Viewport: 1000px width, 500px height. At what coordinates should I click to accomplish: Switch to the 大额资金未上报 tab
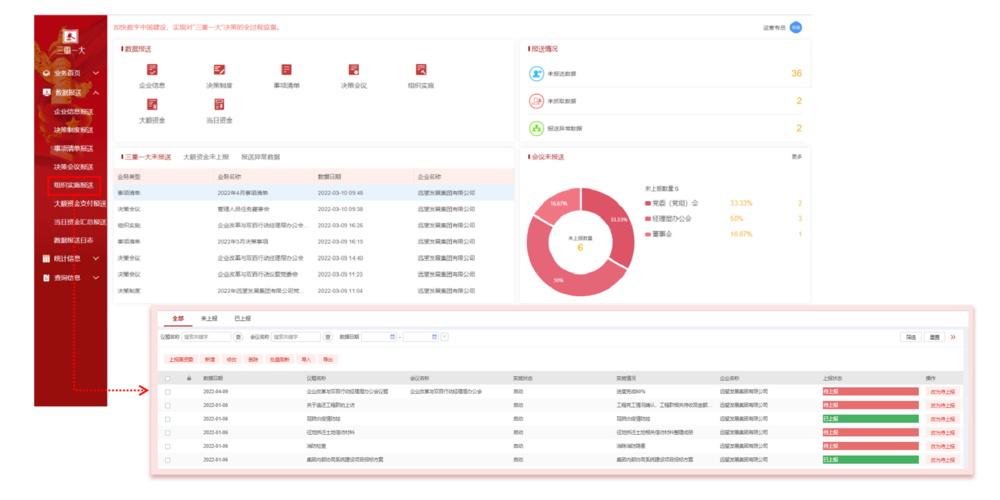coord(206,157)
